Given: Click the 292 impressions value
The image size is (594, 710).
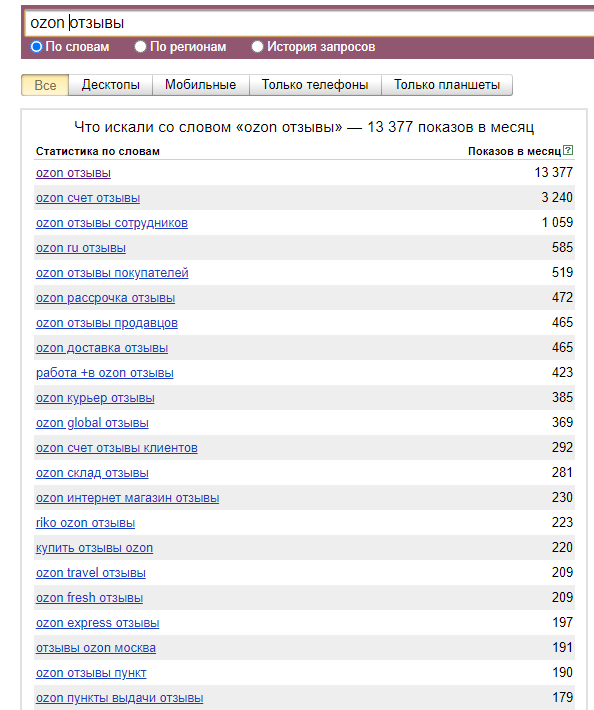Looking at the screenshot, I should click(x=563, y=447).
